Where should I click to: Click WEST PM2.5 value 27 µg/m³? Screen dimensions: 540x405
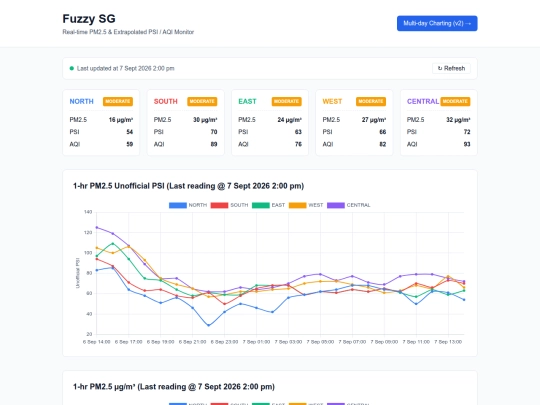[374, 120]
